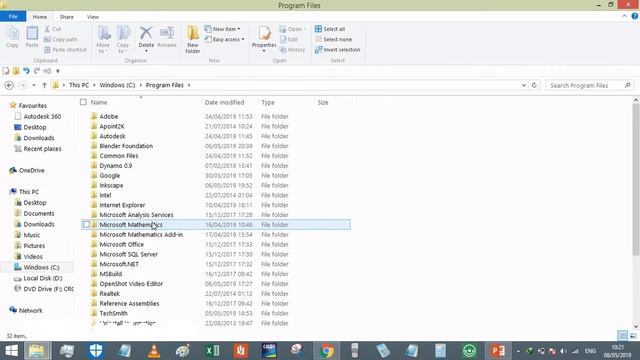Screen dimensions: 640x360
Task: Click Paste shortcut
Action: [65, 50]
